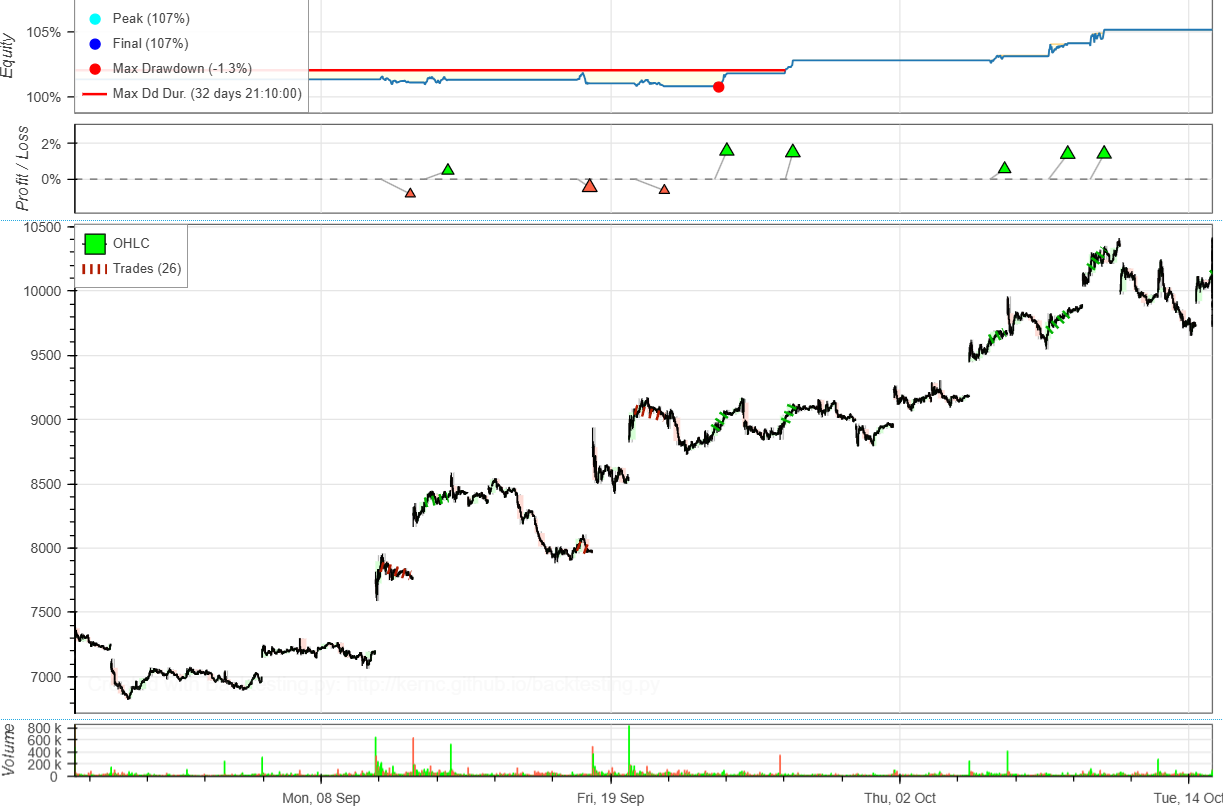Image resolution: width=1223 pixels, height=810 pixels.
Task: Click the leftmost green profit triangle marker
Action: 448,170
